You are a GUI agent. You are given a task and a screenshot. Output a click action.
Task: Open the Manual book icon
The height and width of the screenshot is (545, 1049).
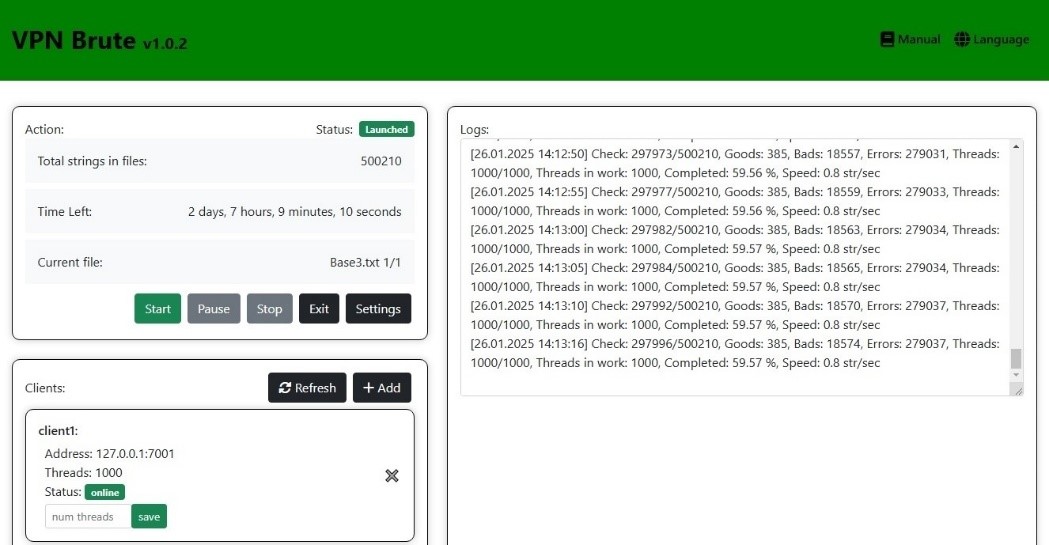pos(886,39)
